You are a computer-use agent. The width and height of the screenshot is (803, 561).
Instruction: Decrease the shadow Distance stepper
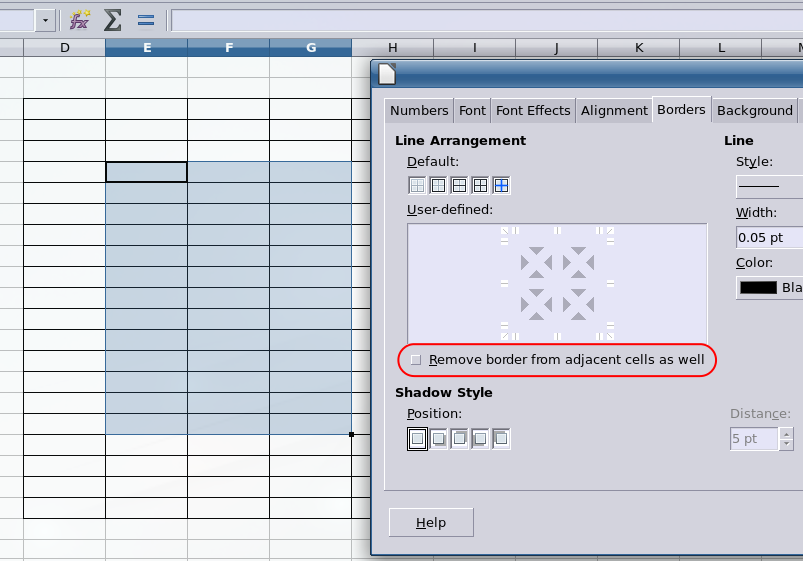pos(786,445)
